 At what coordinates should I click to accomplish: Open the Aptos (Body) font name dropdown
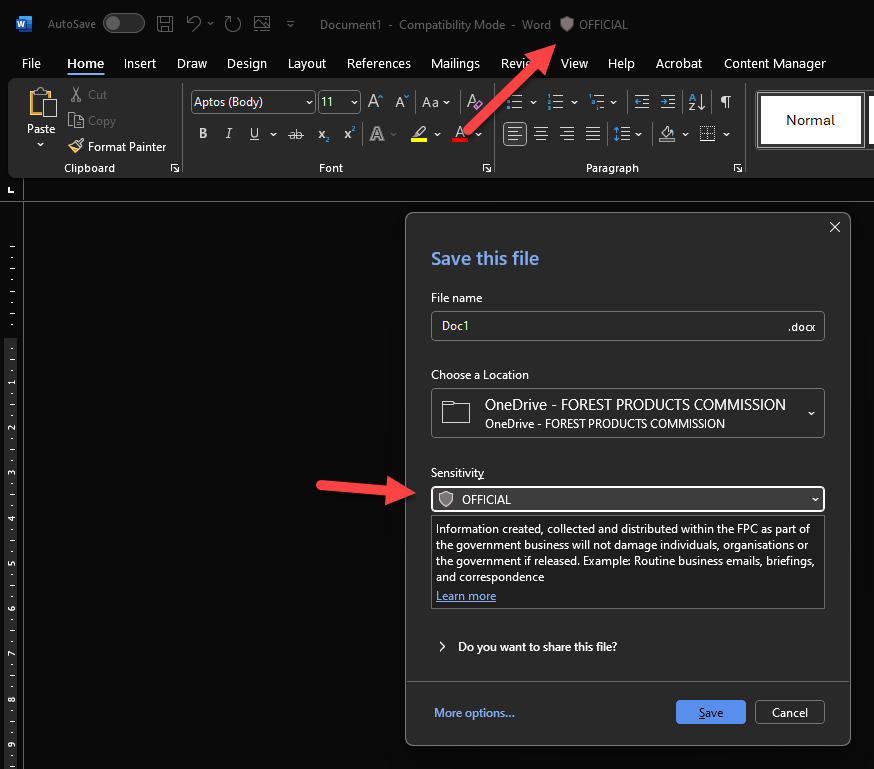click(x=309, y=102)
